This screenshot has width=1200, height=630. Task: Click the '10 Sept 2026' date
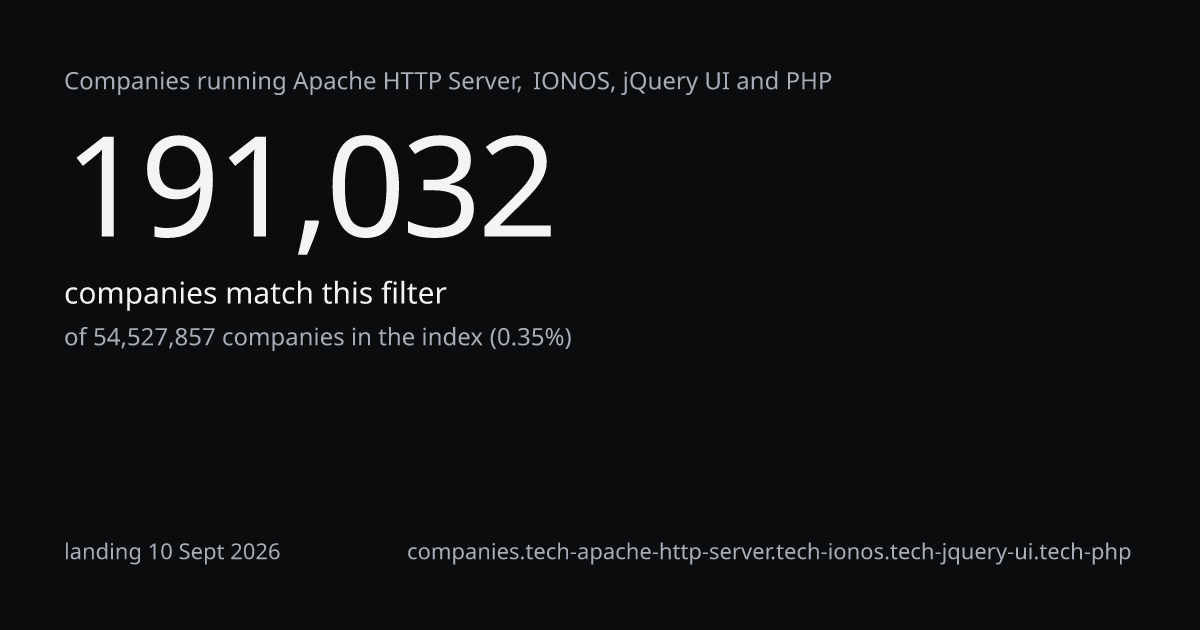click(x=214, y=552)
